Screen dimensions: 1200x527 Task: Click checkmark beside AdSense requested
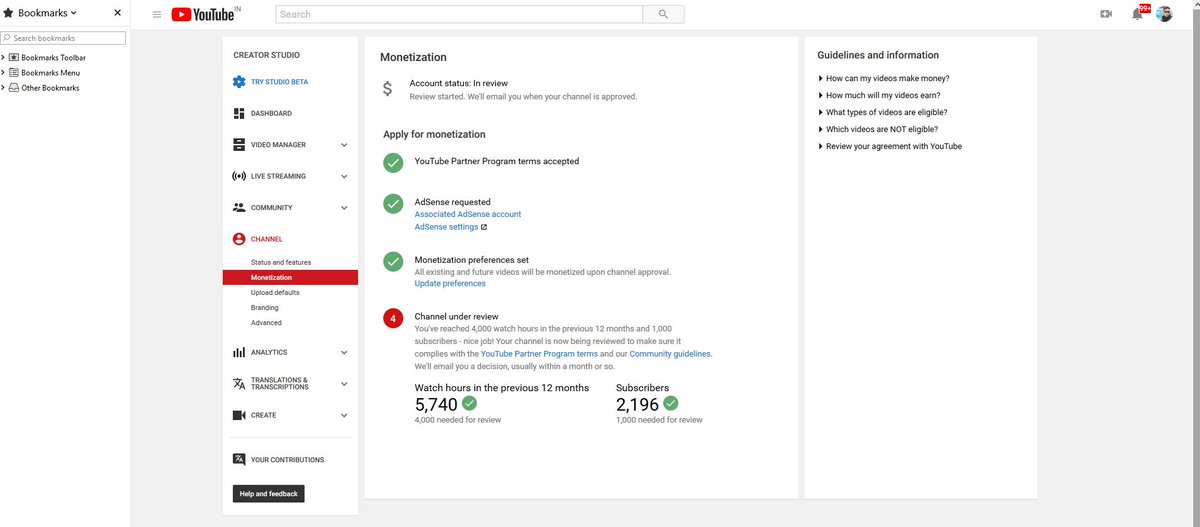click(394, 203)
